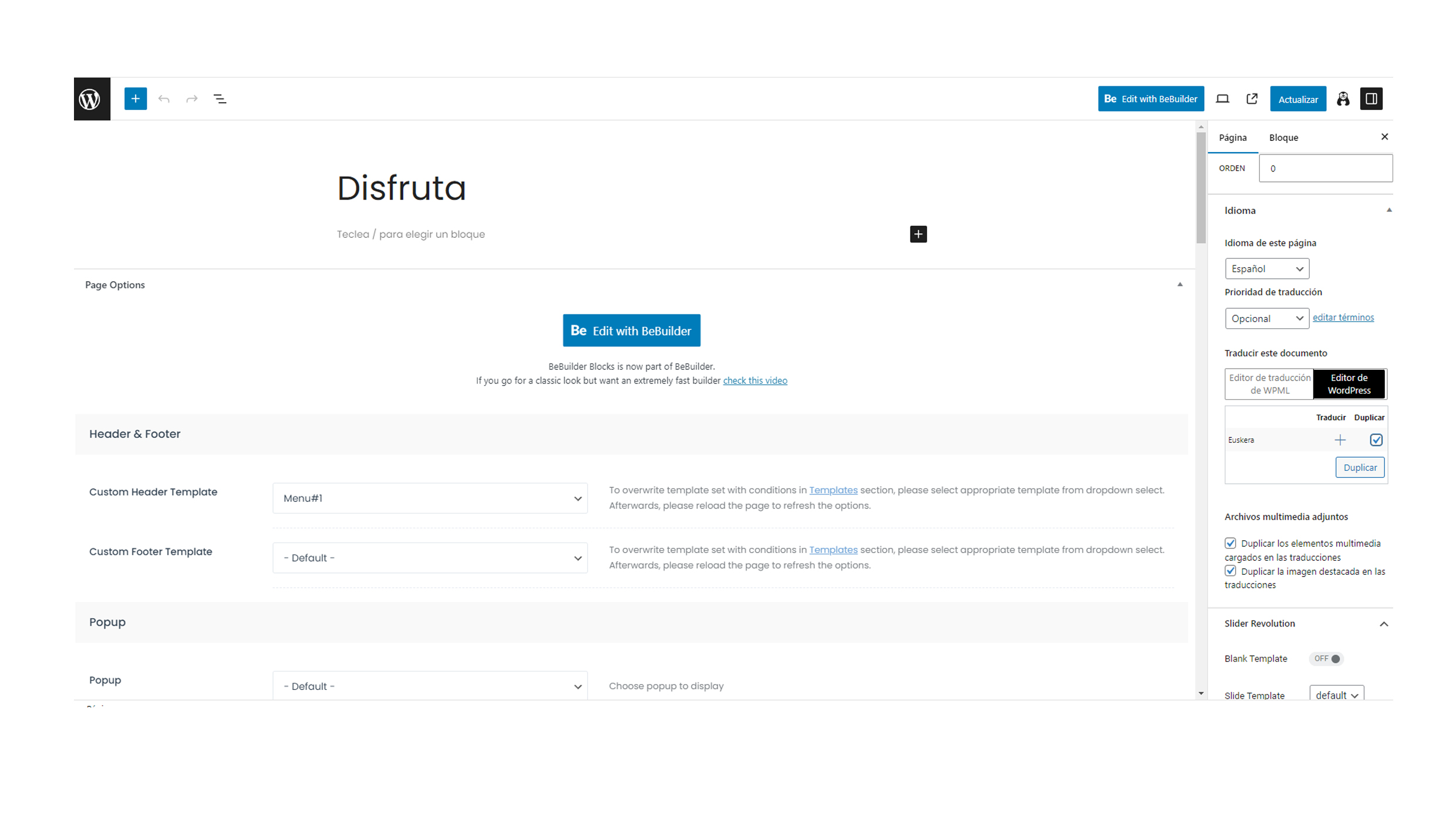
Task: Open the block inserter plus button
Action: pyautogui.click(x=135, y=99)
